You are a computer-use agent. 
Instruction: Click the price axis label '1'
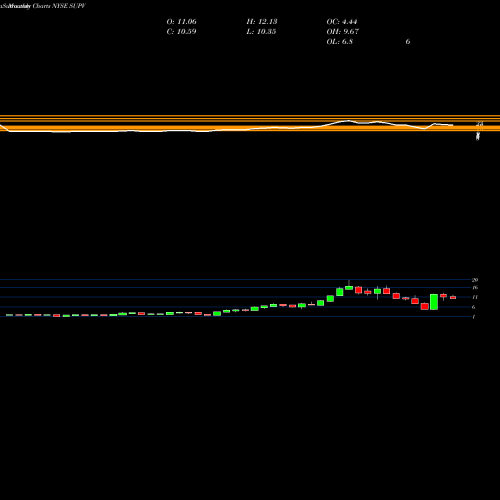(474, 317)
